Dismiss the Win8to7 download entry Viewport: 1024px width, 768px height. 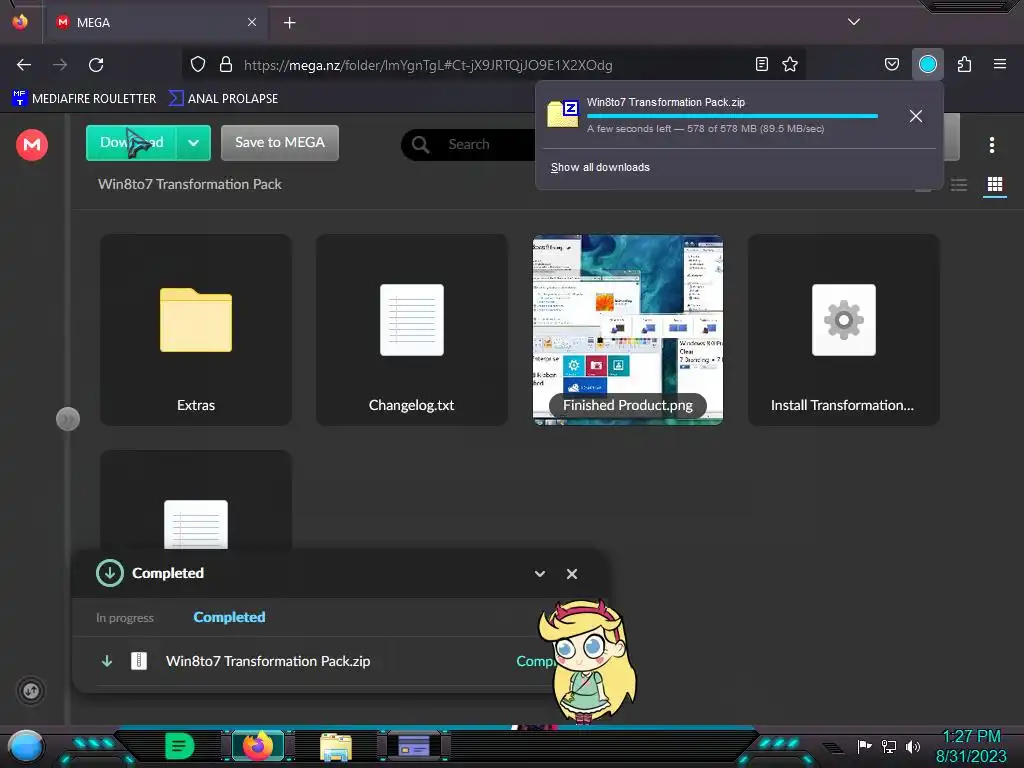click(916, 116)
